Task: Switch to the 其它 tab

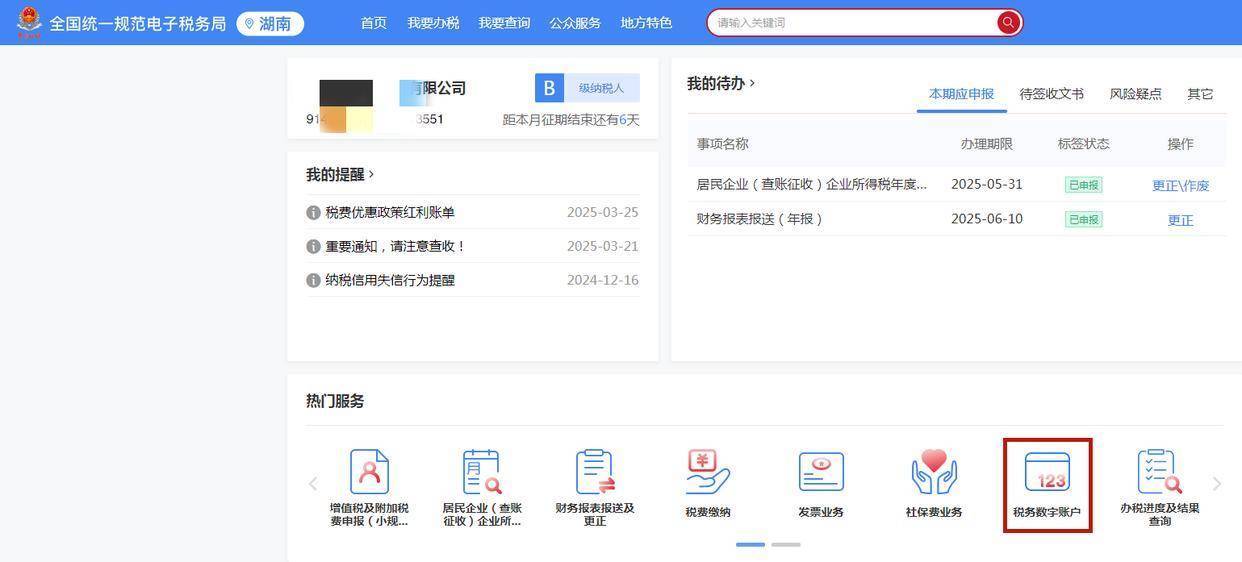Action: [1200, 94]
